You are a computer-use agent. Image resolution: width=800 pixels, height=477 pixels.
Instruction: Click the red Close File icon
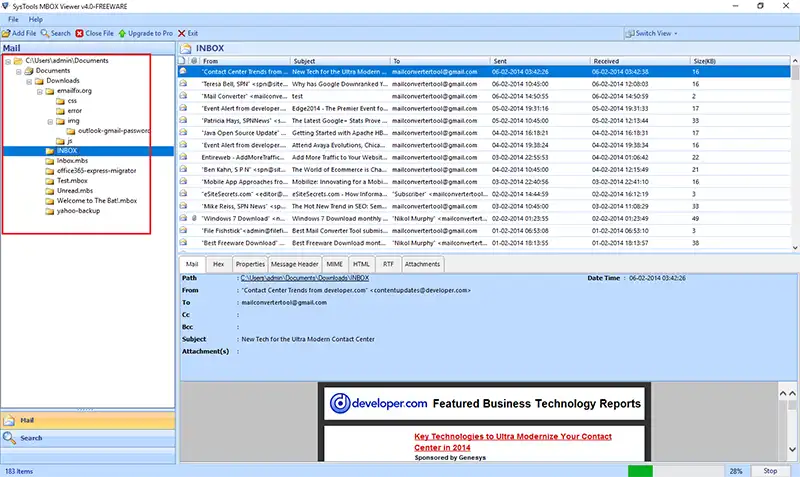(x=80, y=33)
